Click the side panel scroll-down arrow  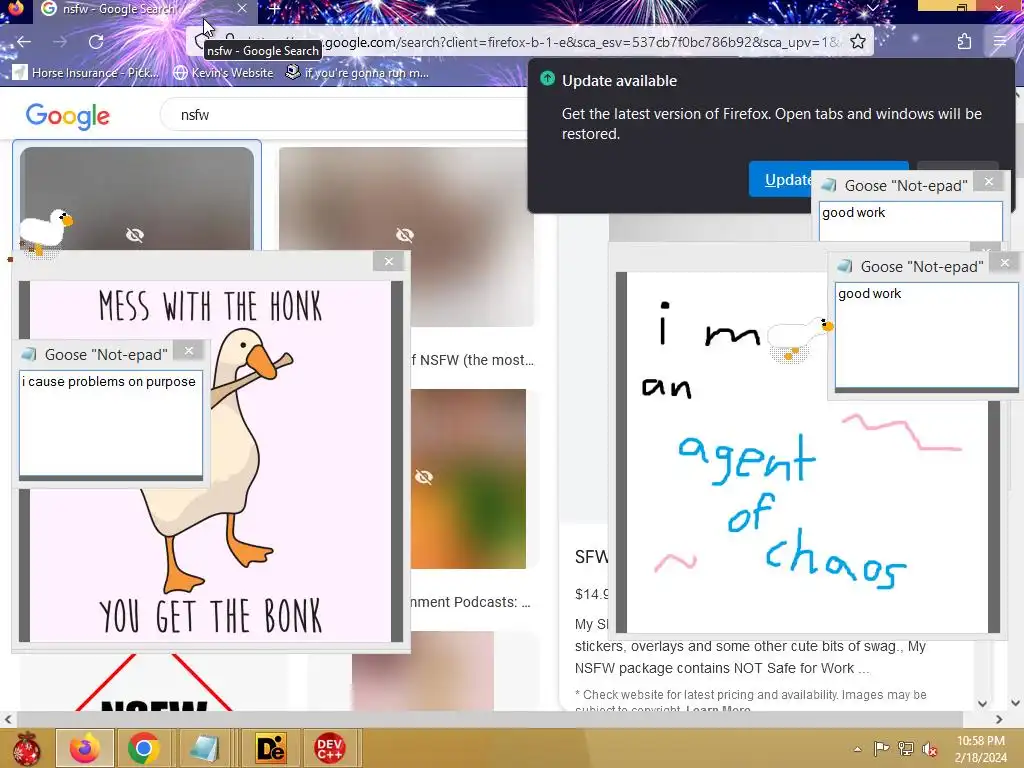tap(983, 703)
